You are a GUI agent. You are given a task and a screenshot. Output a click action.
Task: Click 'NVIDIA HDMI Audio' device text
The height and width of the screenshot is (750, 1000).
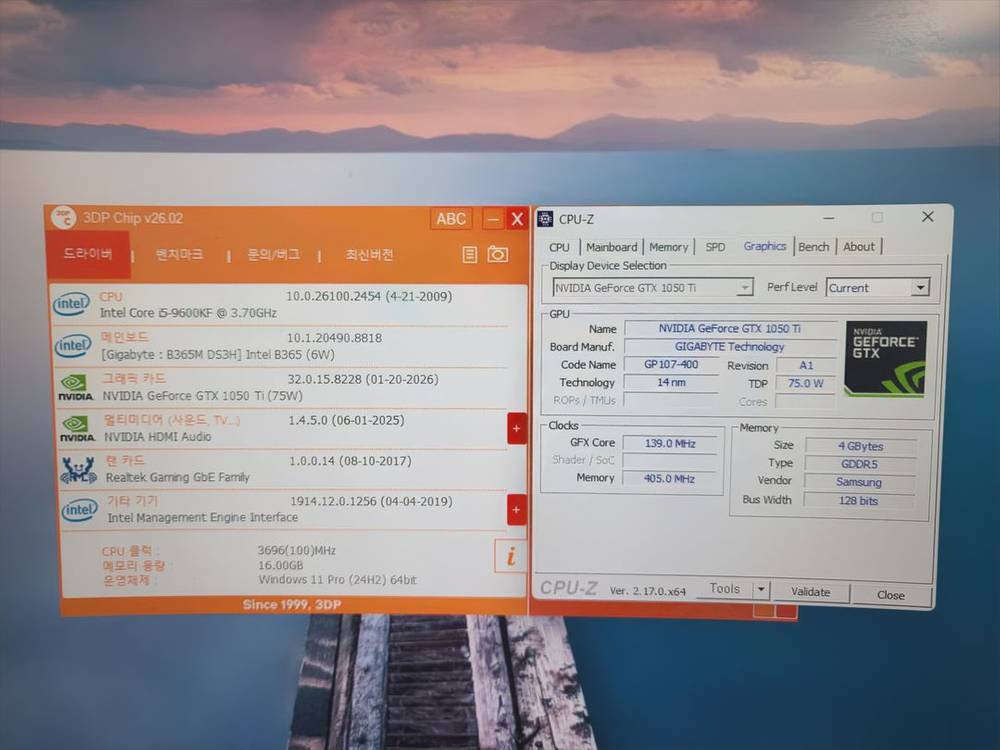158,437
